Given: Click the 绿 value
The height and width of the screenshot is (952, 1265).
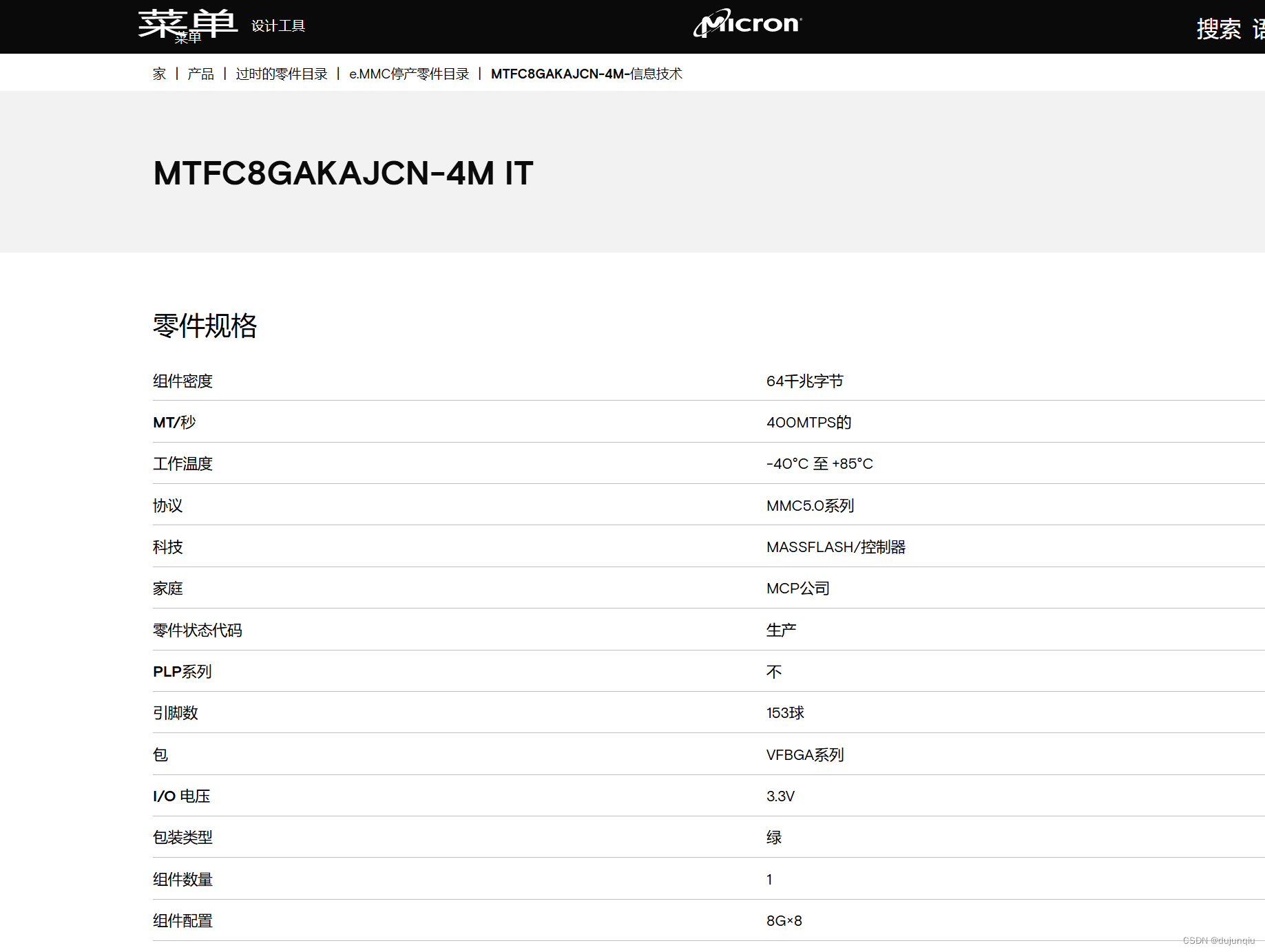Looking at the screenshot, I should (774, 837).
